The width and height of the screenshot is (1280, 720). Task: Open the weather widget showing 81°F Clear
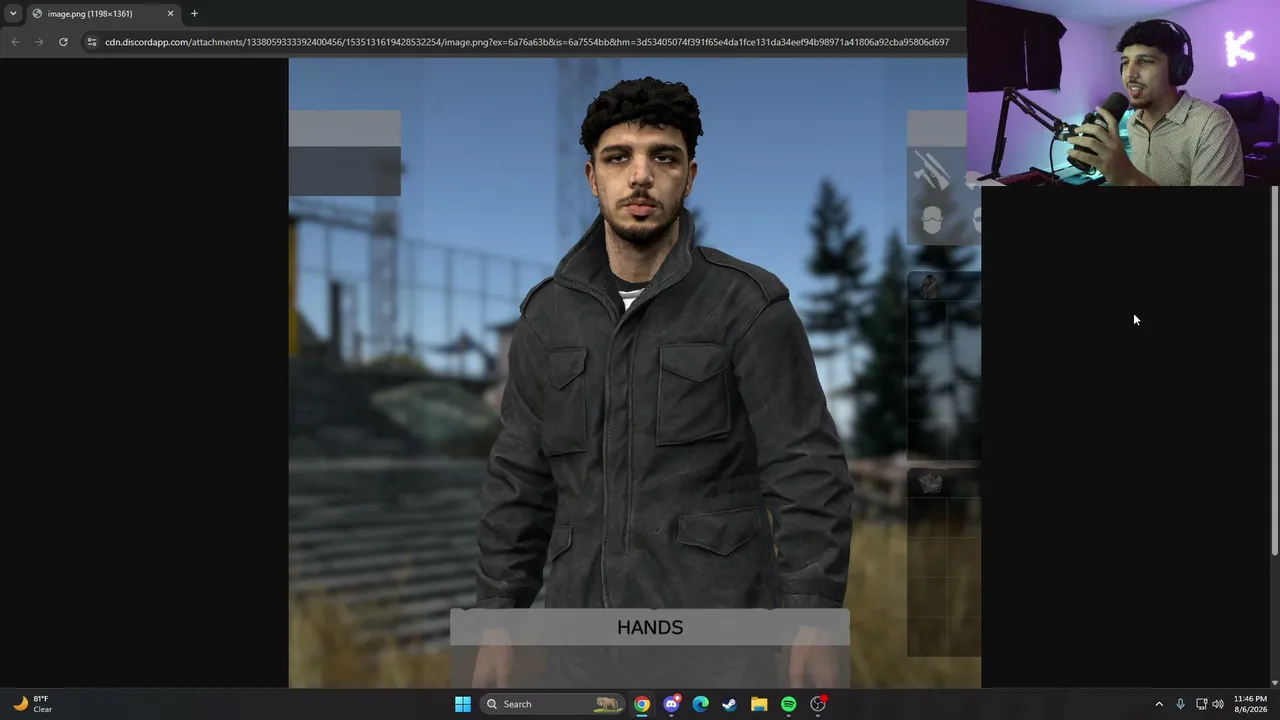tap(32, 704)
